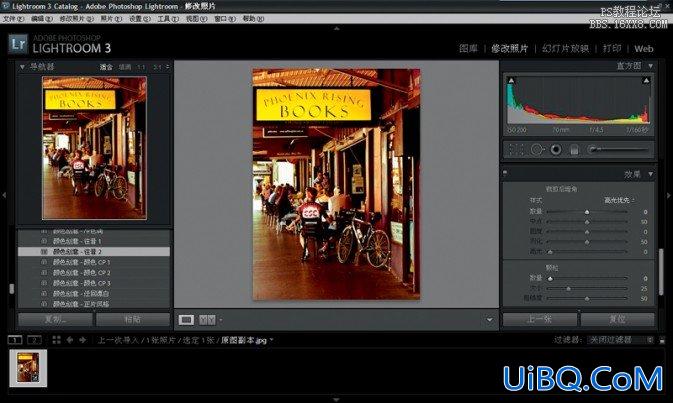The image size is (673, 403).
Task: Switch to the Web module
Action: click(644, 48)
